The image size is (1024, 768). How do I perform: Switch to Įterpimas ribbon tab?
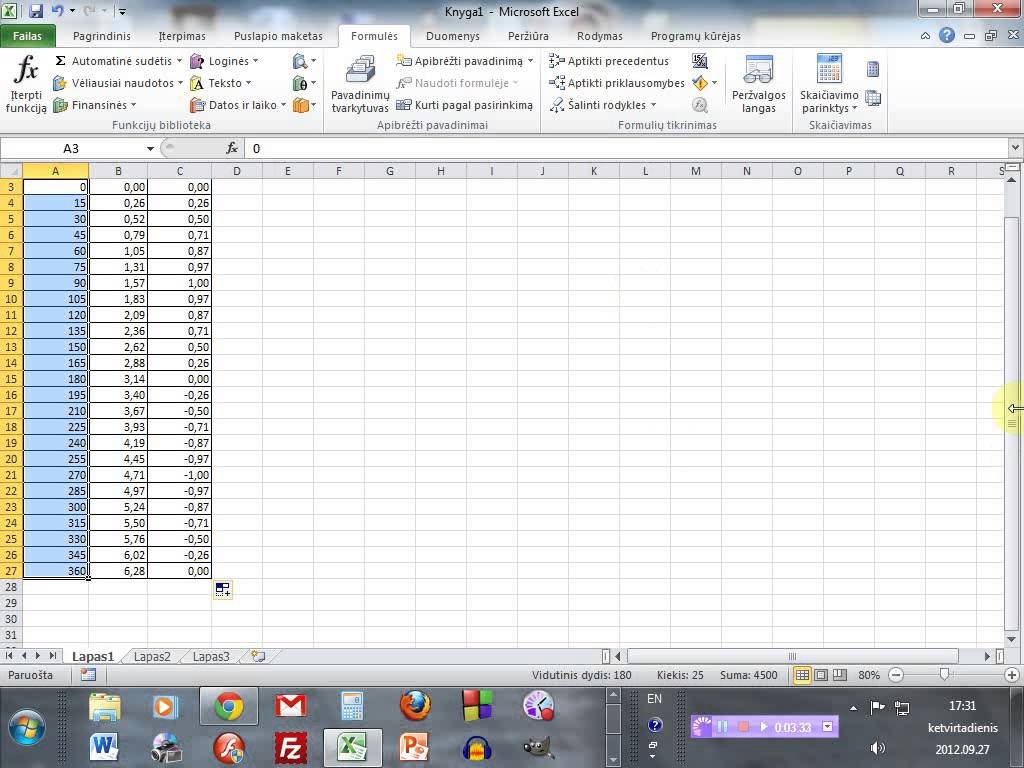pyautogui.click(x=182, y=36)
